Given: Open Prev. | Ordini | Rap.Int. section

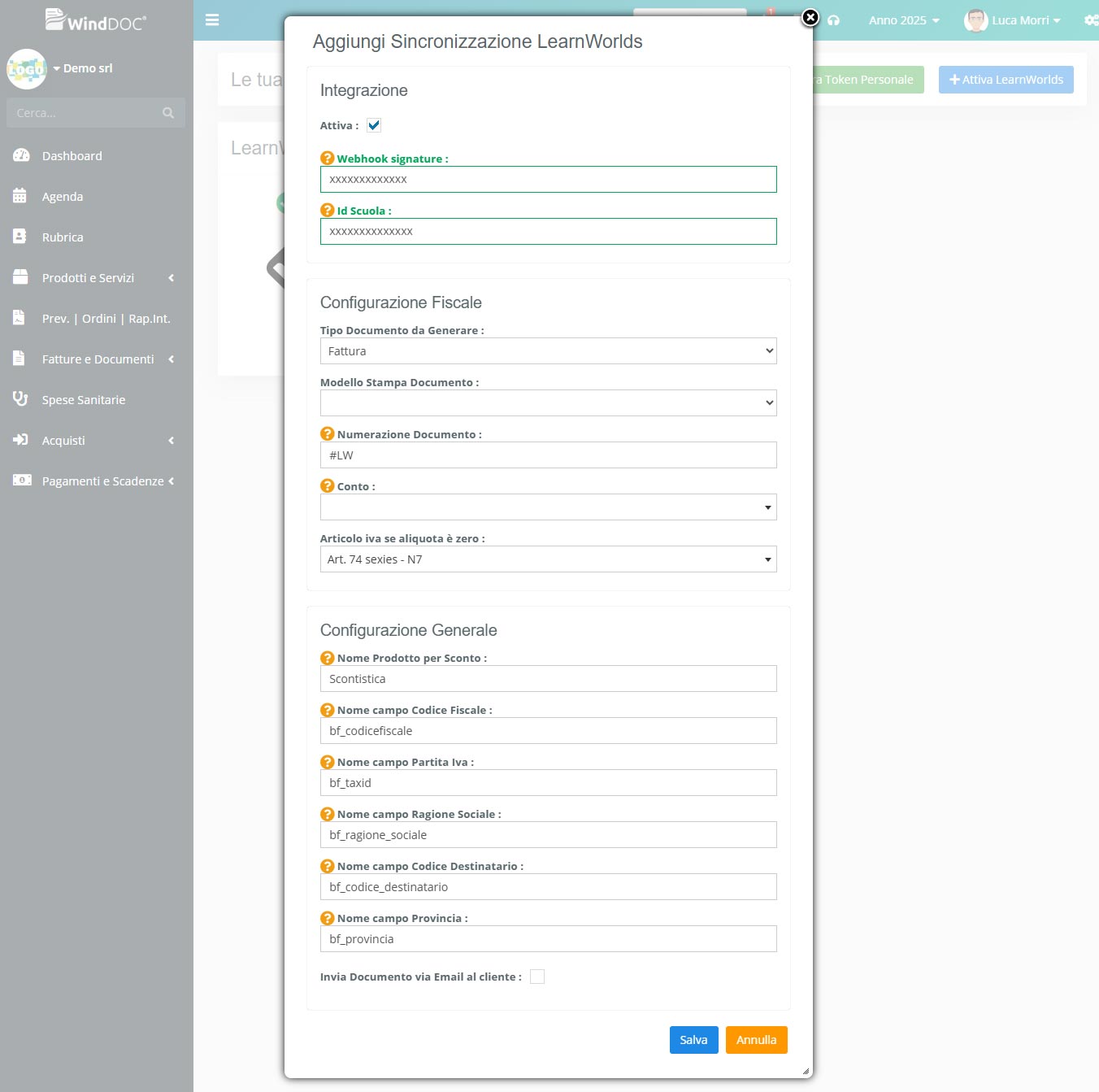Looking at the screenshot, I should (x=106, y=318).
